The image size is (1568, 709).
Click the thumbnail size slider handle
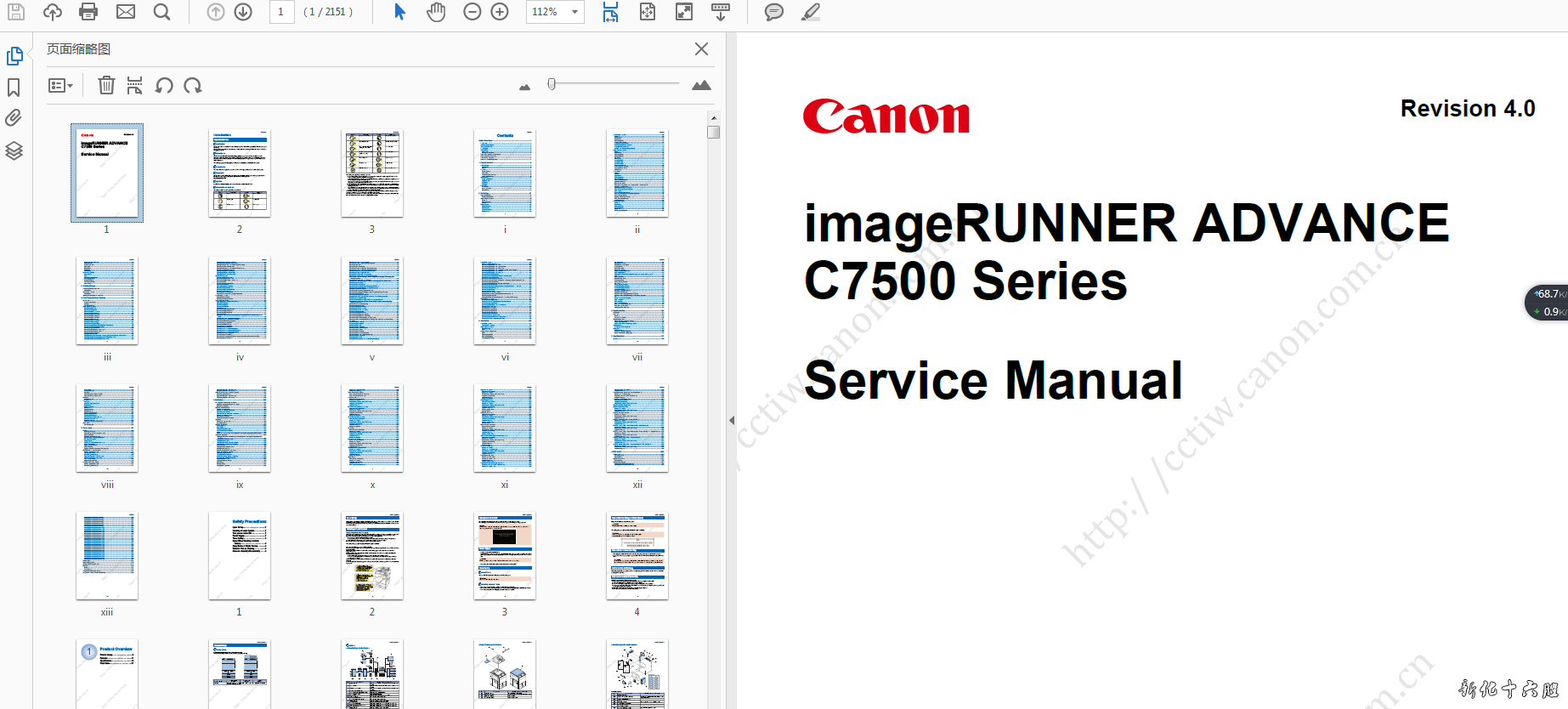coord(552,84)
